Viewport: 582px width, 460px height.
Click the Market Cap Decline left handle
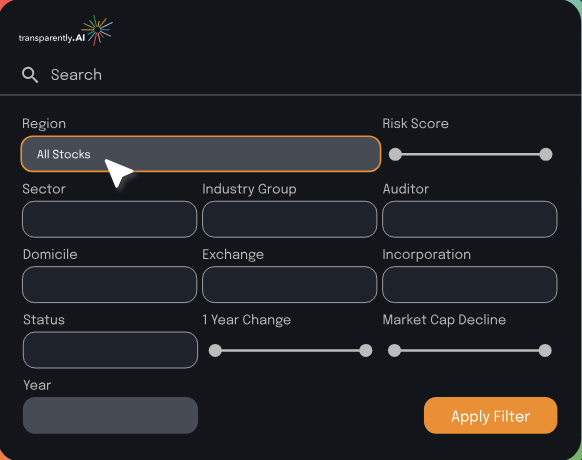[x=395, y=350]
